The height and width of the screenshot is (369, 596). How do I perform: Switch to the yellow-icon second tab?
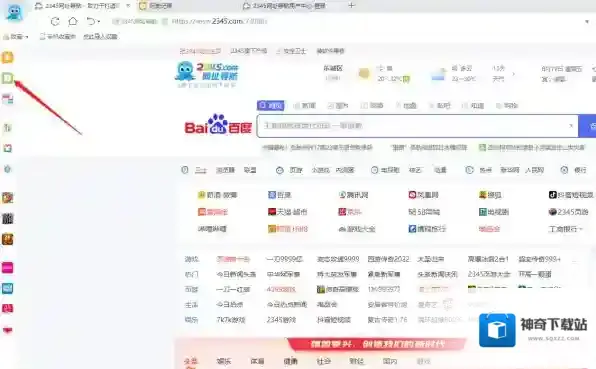(x=156, y=6)
